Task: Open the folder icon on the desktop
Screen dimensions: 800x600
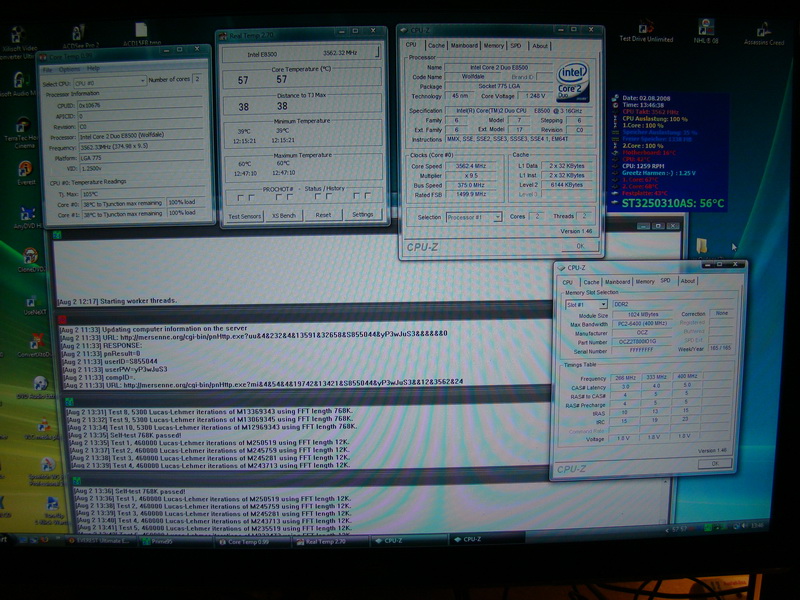Action: (702, 246)
